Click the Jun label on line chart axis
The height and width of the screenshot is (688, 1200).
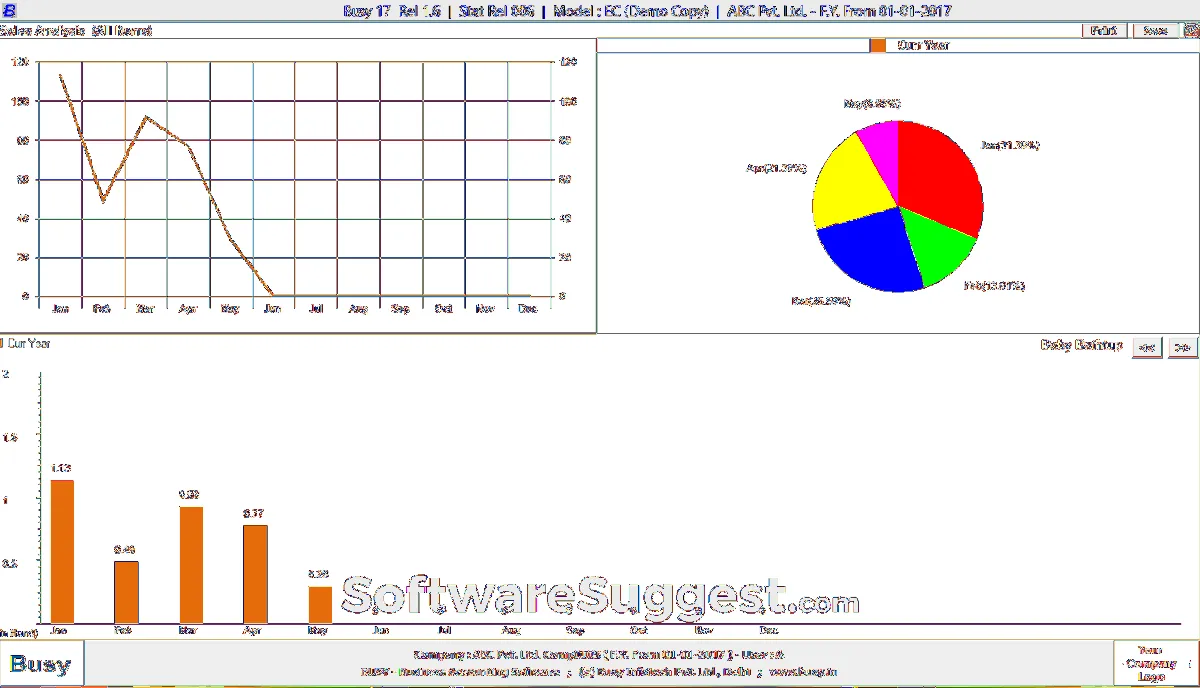273,309
